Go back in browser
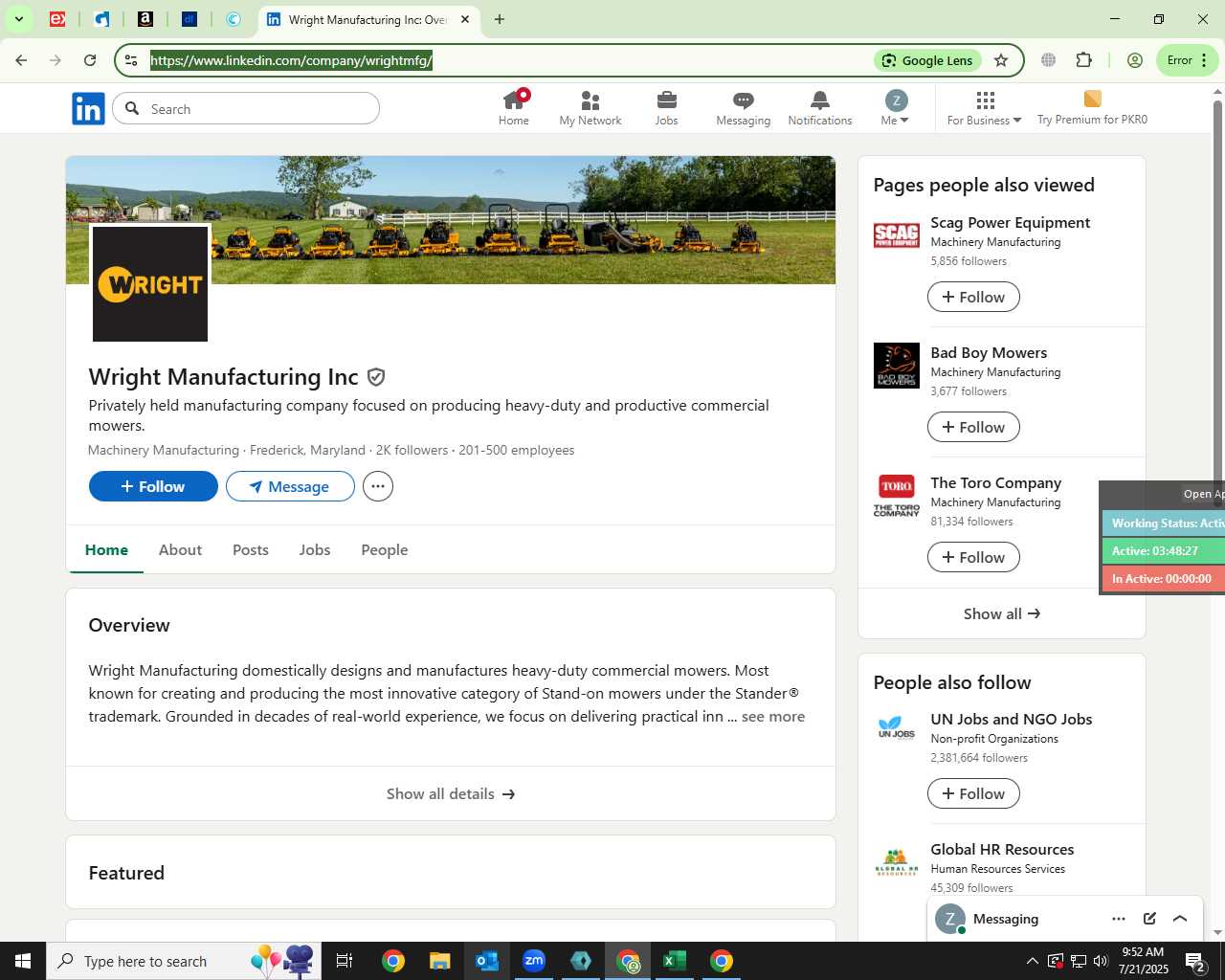The width and height of the screenshot is (1225, 980). 21,60
